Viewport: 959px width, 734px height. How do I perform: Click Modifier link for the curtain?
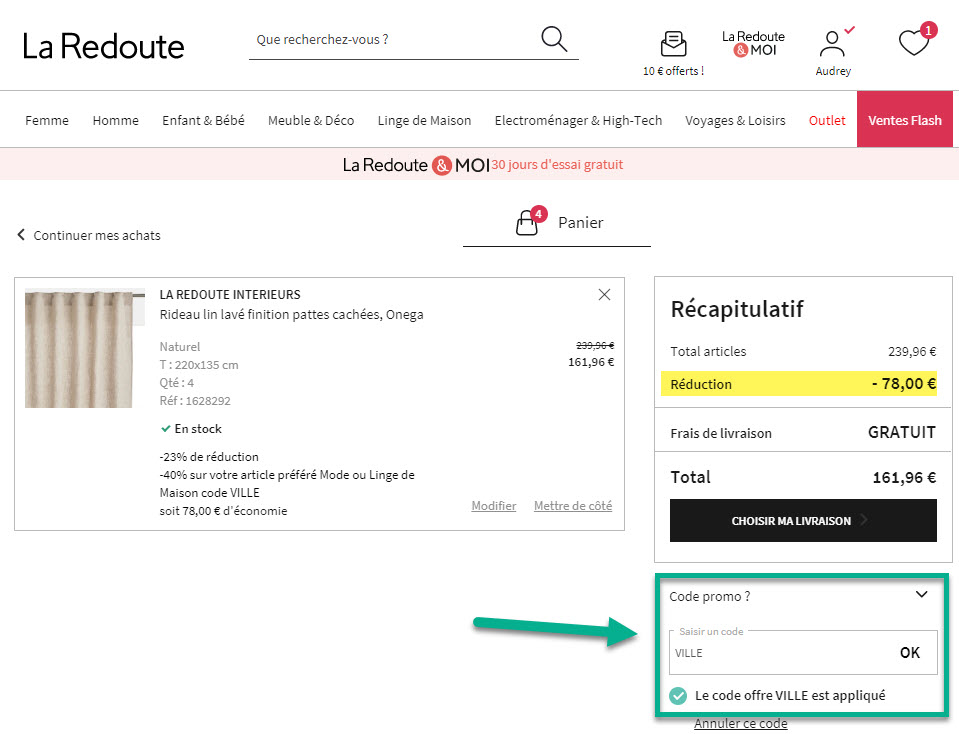coord(494,506)
